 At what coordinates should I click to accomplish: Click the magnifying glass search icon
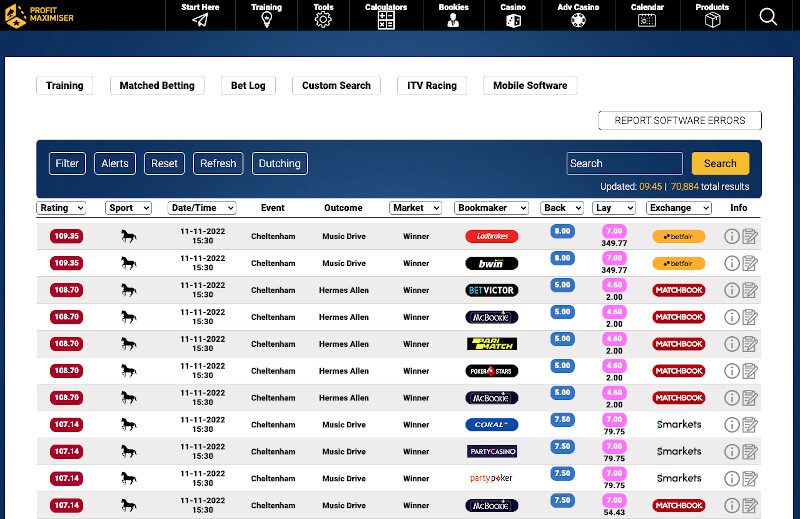coord(768,16)
